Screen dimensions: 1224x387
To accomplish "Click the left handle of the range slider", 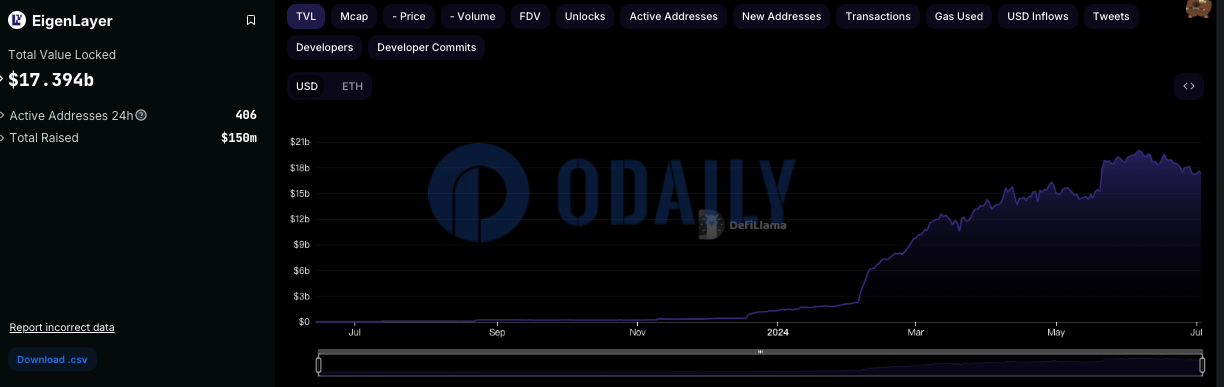I will pos(319,365).
